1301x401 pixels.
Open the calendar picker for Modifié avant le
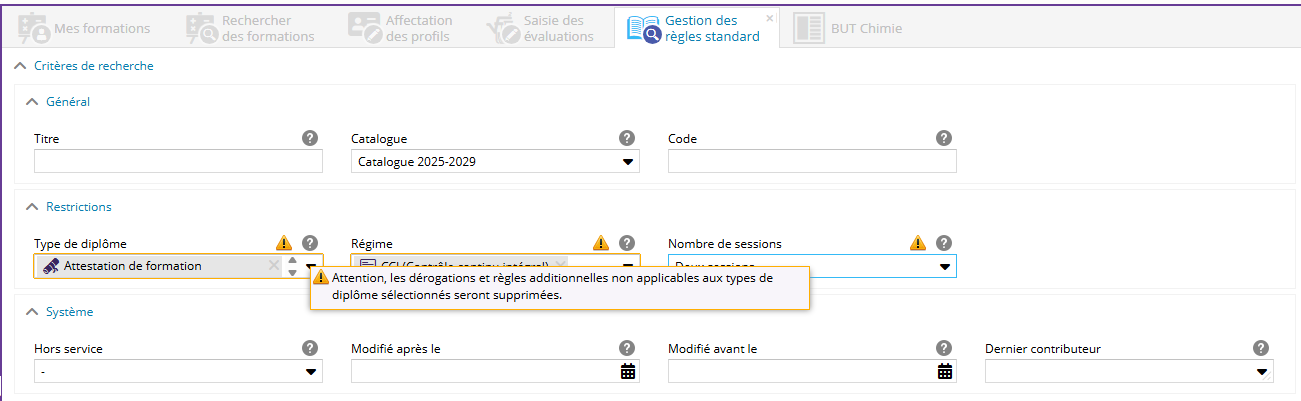point(945,371)
